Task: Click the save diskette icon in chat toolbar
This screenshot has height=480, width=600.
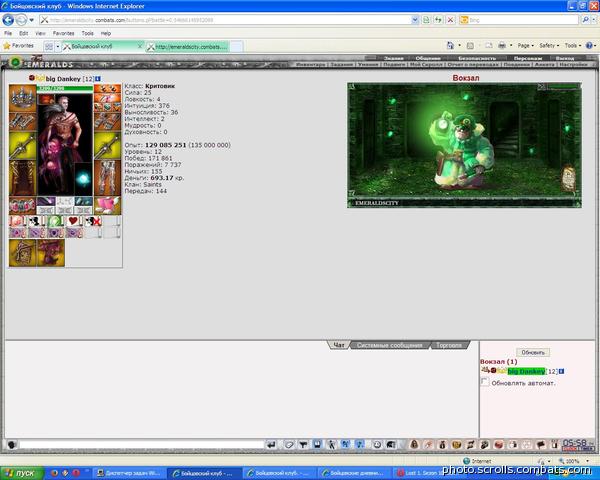Action: (x=317, y=444)
